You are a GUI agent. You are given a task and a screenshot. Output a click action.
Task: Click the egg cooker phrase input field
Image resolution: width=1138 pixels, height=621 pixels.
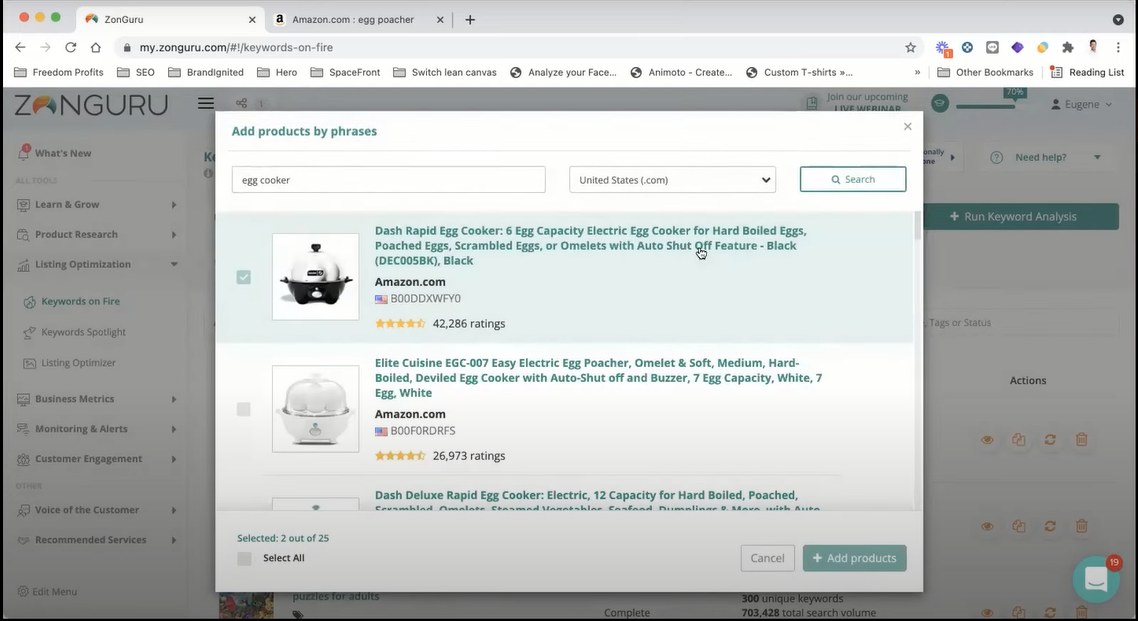click(388, 180)
